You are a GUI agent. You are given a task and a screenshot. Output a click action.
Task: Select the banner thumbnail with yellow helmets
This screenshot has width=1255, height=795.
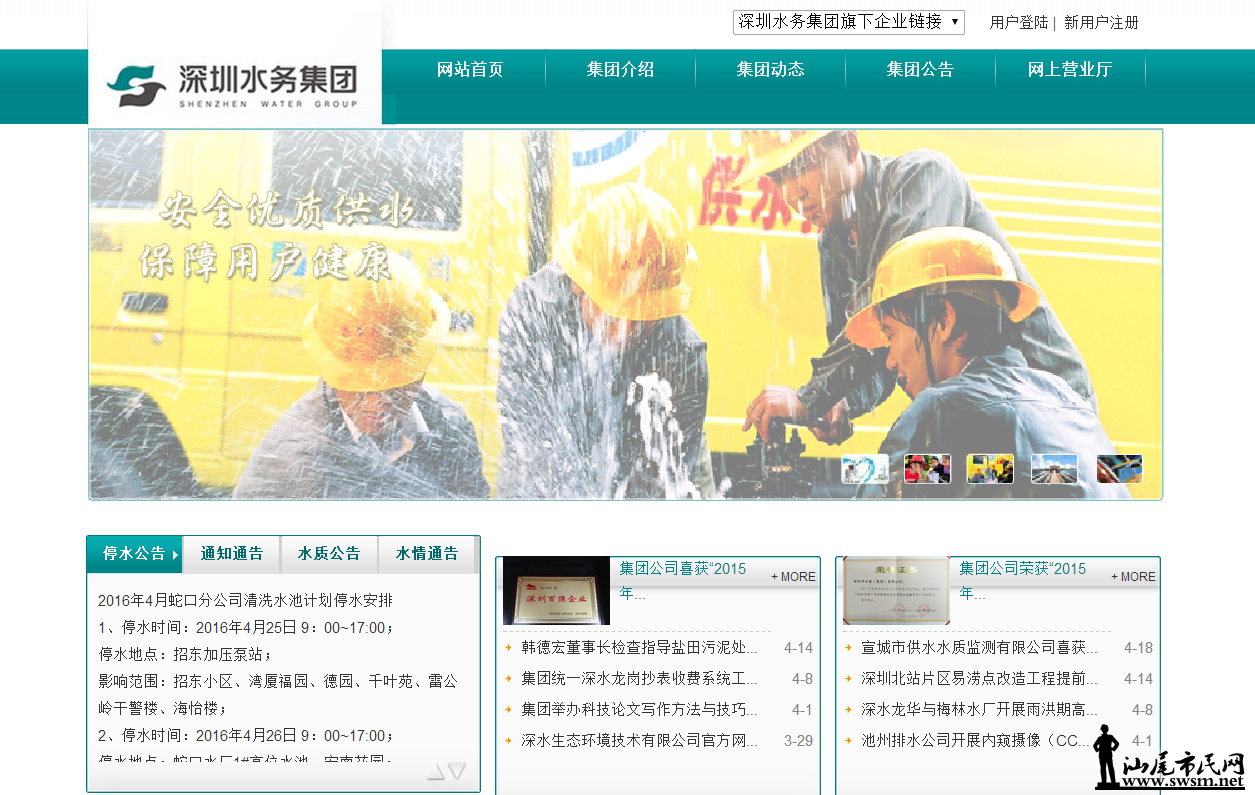coord(990,469)
